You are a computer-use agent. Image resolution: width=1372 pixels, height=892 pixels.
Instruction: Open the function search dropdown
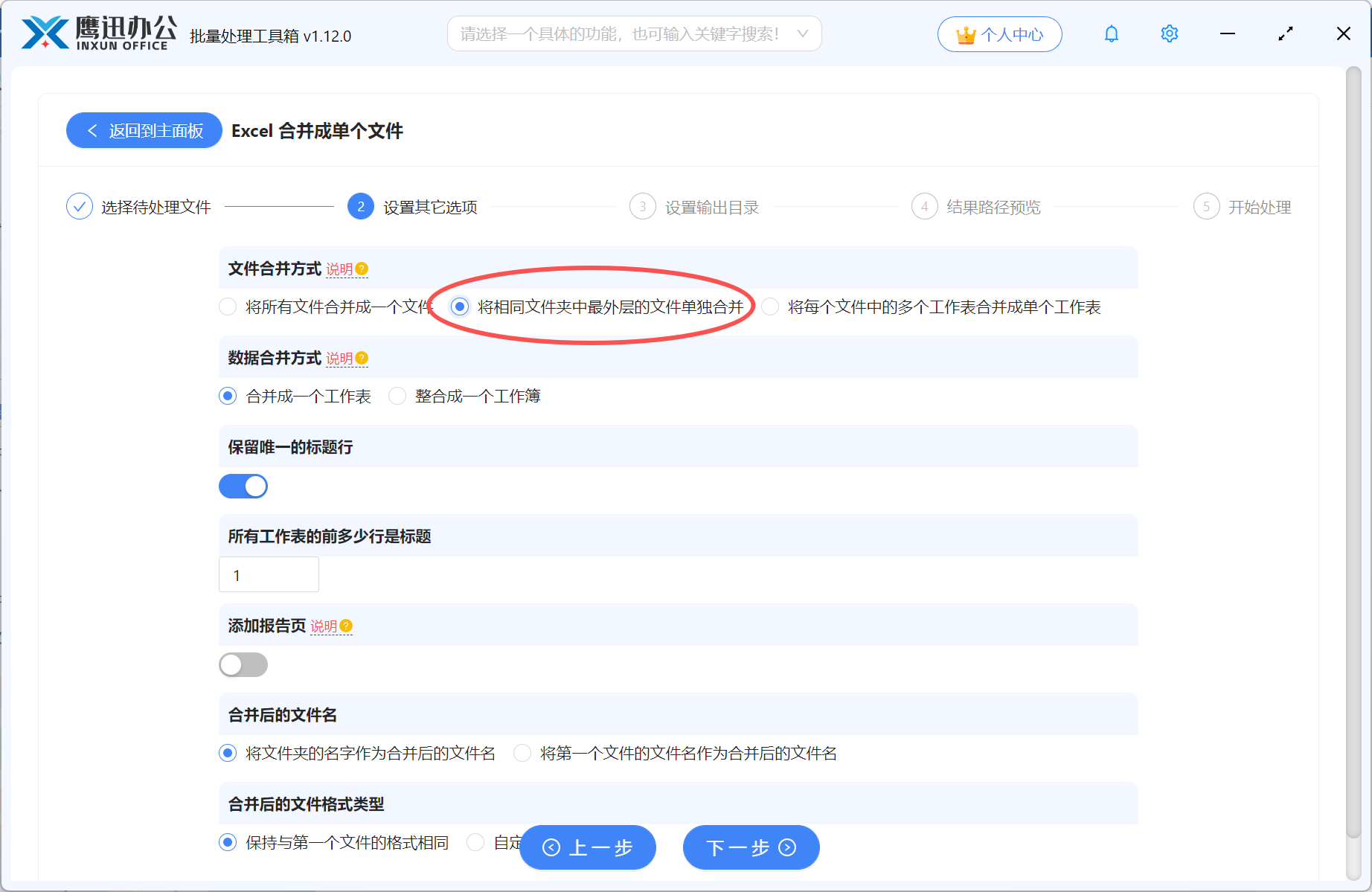click(x=803, y=33)
